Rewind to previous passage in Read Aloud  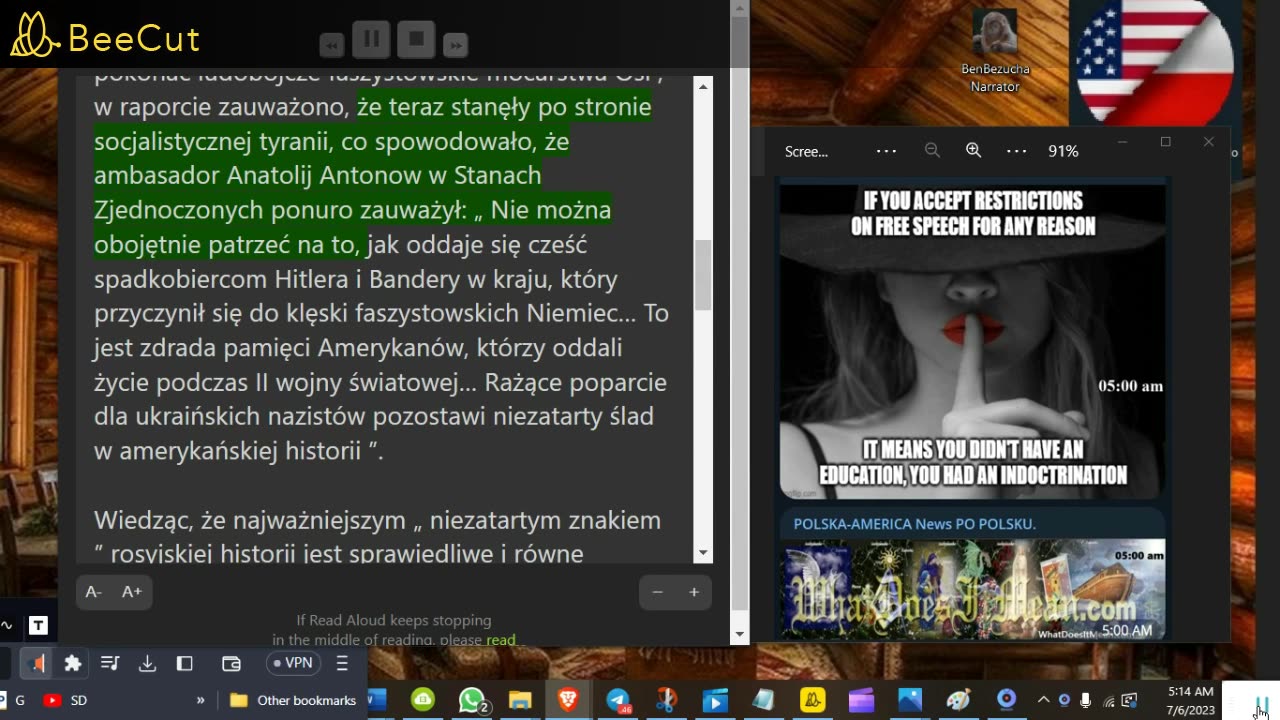click(332, 45)
